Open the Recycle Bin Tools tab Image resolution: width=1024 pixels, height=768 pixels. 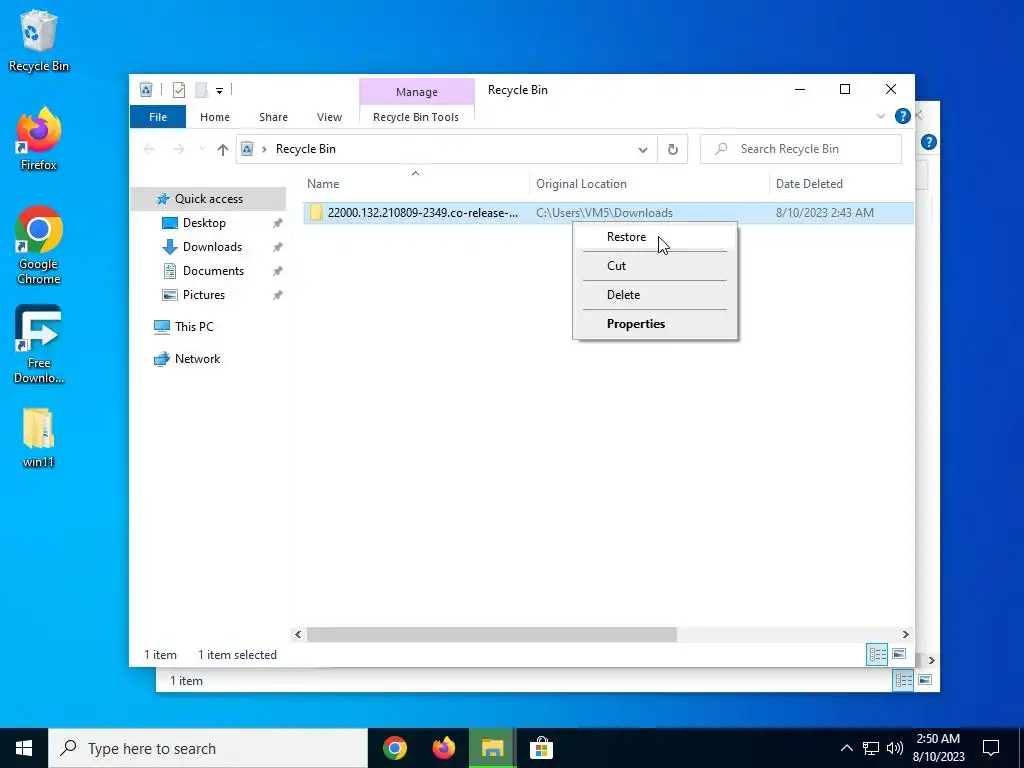(x=416, y=117)
